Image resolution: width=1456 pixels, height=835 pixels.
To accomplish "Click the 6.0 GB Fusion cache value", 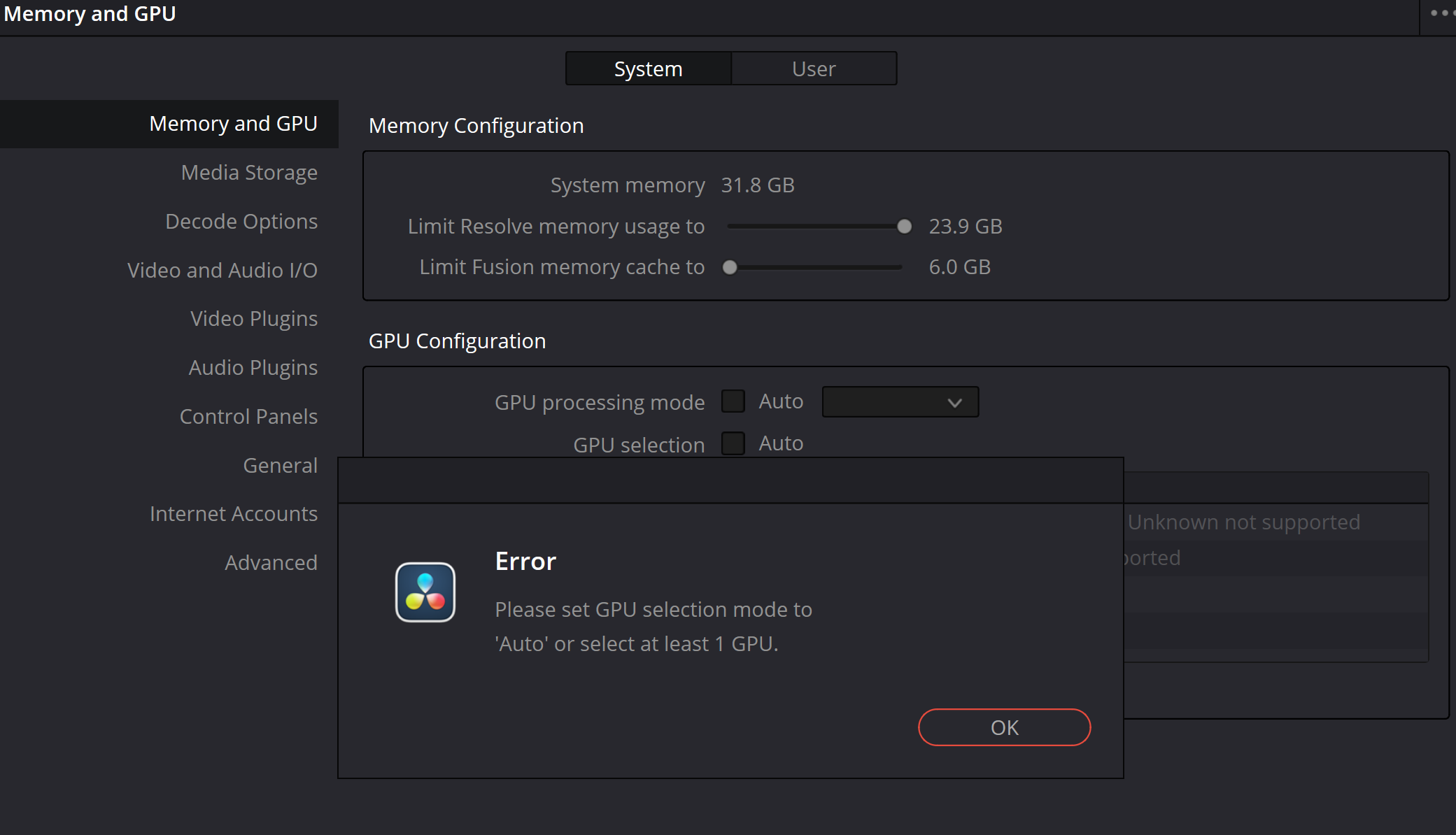I will pos(959,267).
